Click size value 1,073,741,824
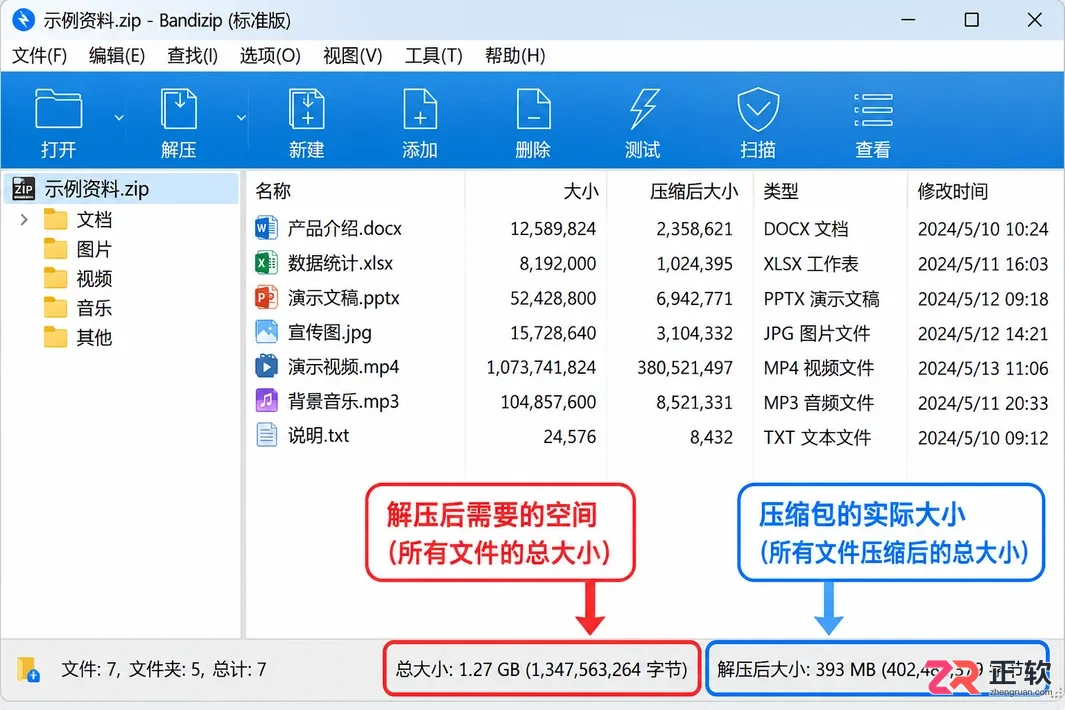1065x710 pixels. 541,368
